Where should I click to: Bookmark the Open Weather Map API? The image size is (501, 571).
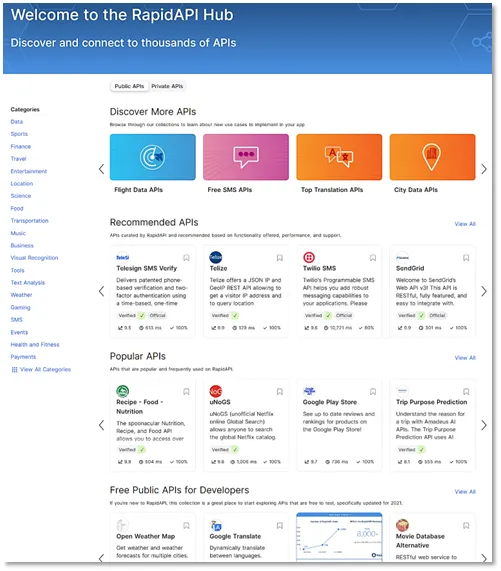pos(186,526)
